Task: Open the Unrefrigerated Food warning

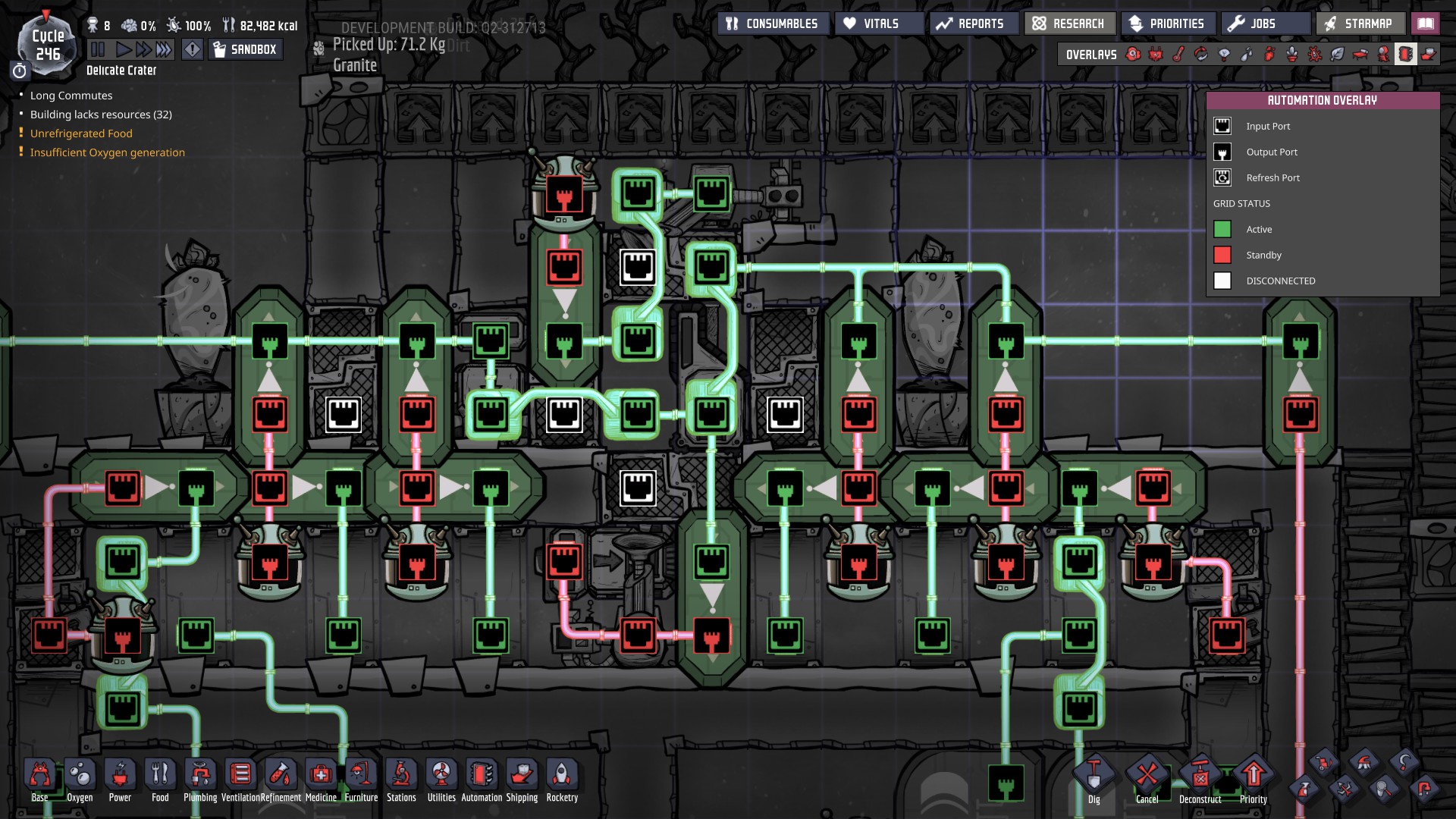Action: (81, 133)
